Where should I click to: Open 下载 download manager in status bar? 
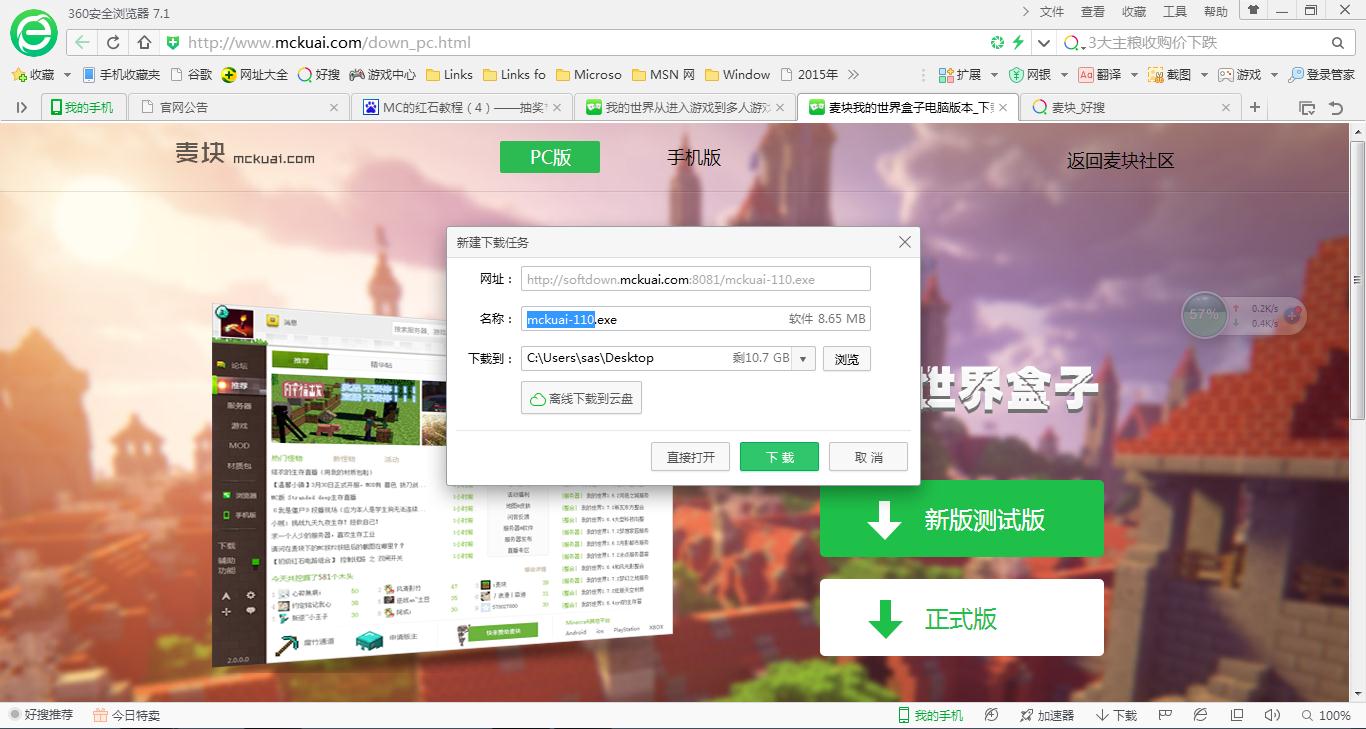coord(1116,715)
